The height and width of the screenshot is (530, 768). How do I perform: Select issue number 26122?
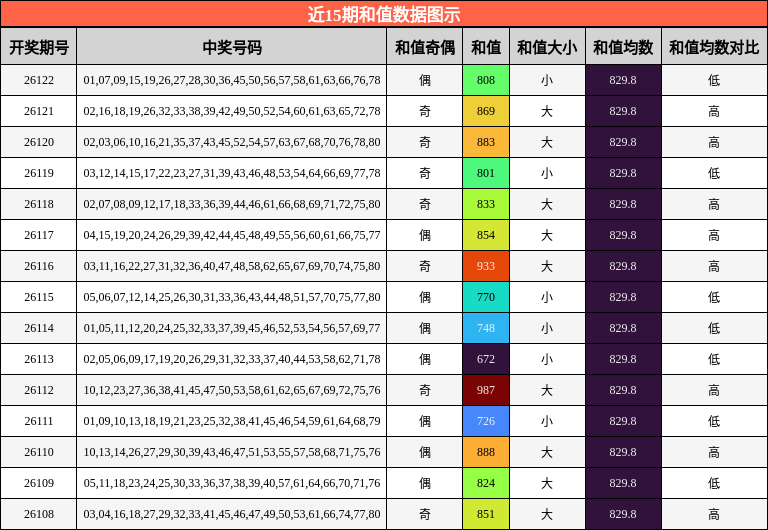pyautogui.click(x=39, y=80)
